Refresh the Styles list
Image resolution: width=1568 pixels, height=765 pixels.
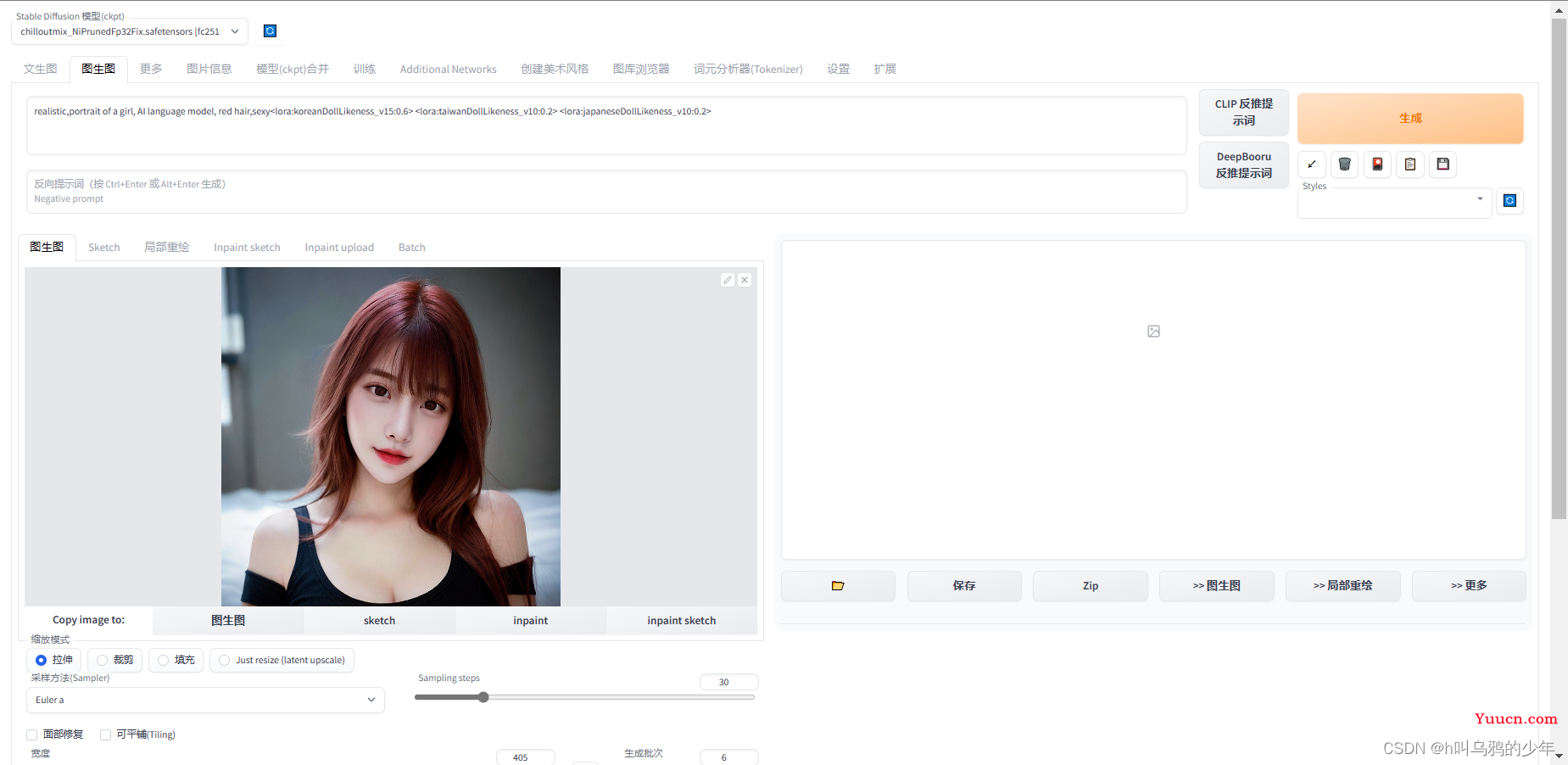point(1509,201)
